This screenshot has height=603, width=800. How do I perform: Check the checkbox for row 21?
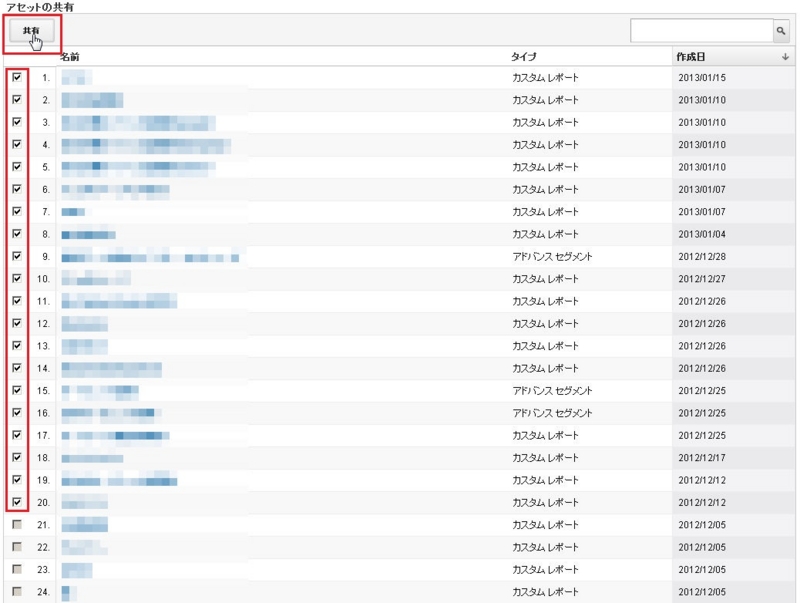coord(17,524)
